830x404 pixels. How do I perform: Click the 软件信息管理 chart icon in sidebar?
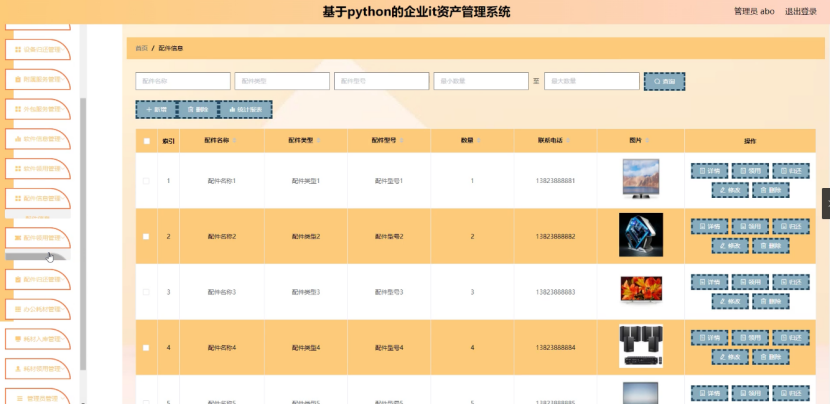pyautogui.click(x=18, y=139)
